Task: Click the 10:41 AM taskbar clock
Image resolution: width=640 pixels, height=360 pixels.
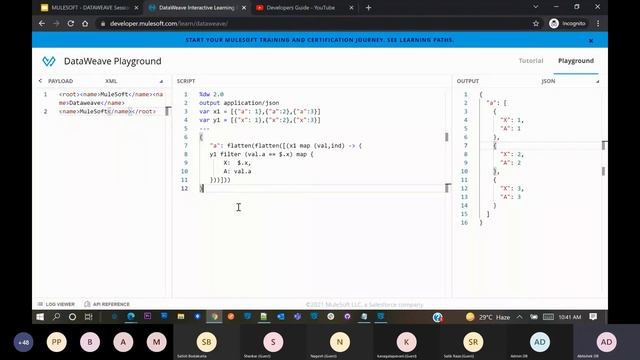Action: [x=570, y=317]
